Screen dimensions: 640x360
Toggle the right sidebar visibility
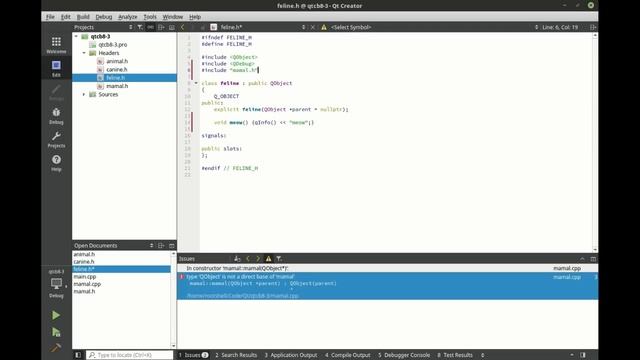coord(583,355)
